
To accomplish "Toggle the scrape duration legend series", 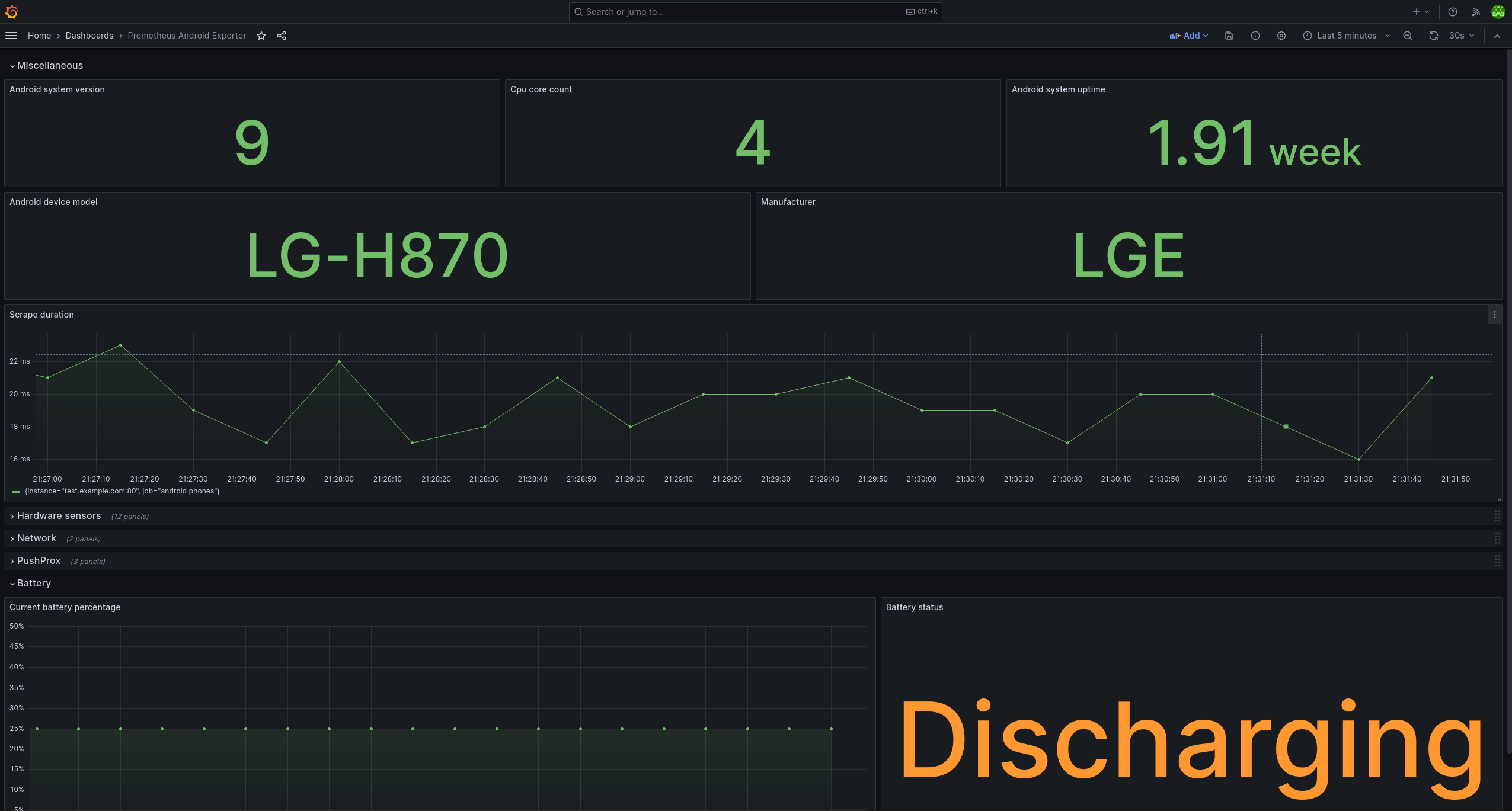I will (122, 491).
